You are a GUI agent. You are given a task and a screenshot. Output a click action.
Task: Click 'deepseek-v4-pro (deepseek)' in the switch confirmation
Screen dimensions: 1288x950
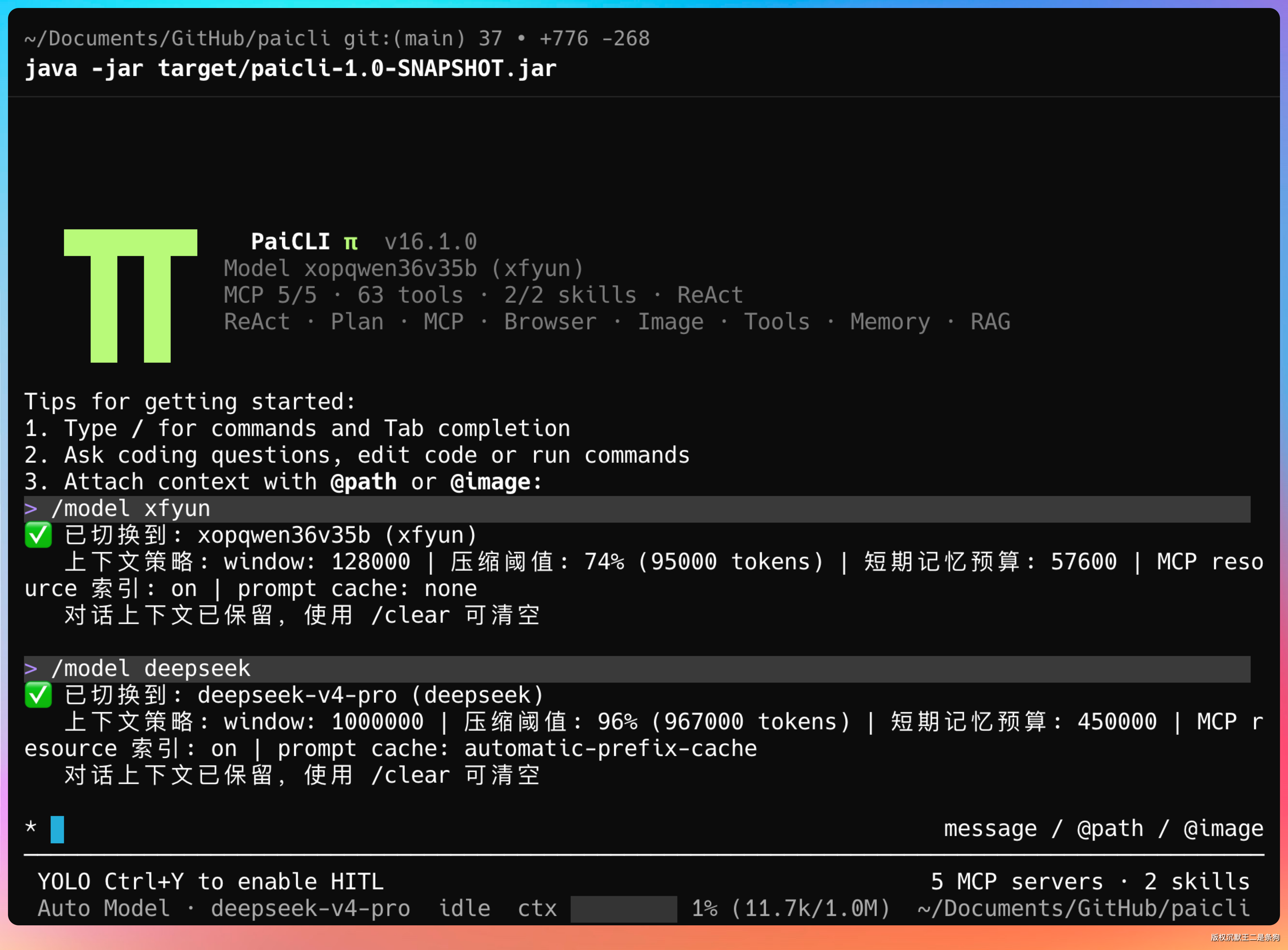coord(371,695)
